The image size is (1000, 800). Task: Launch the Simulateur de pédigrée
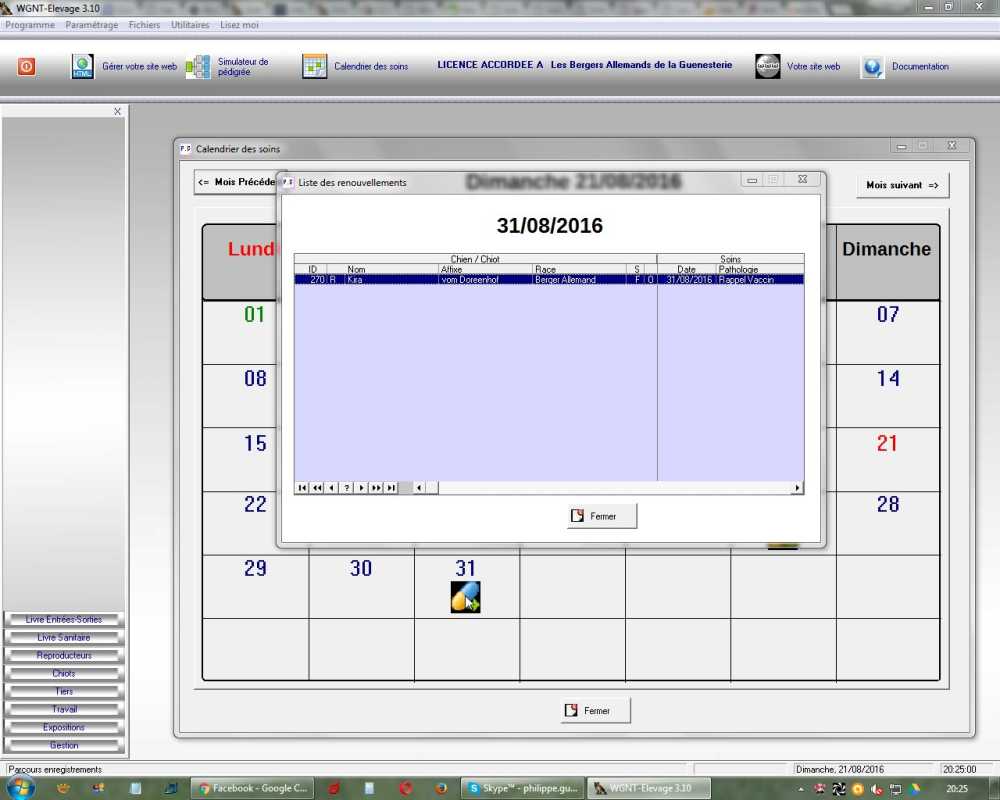click(x=198, y=67)
